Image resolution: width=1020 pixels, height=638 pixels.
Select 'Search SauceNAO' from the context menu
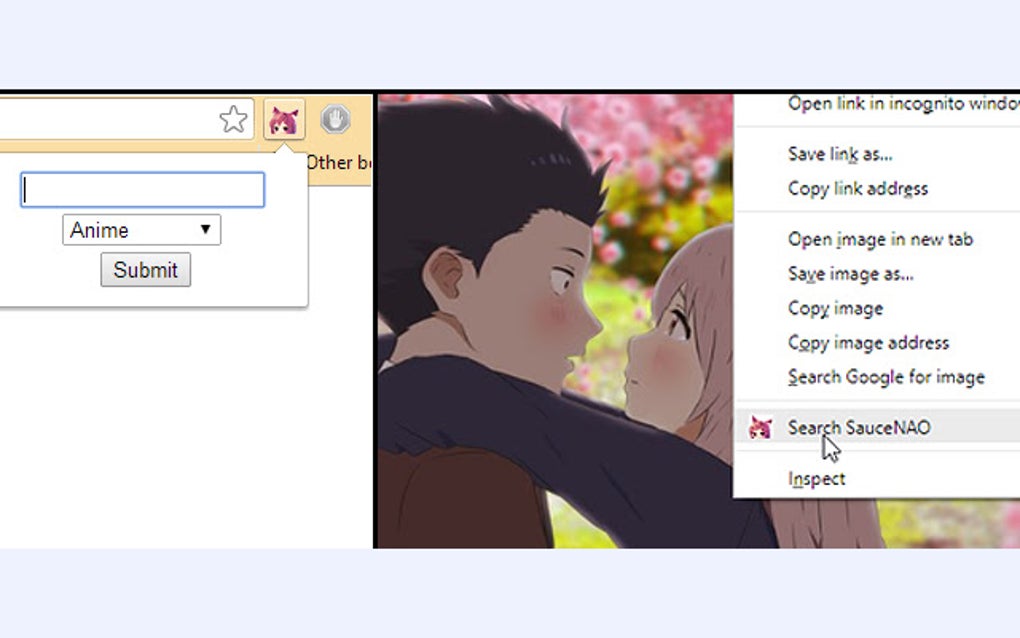(x=858, y=427)
